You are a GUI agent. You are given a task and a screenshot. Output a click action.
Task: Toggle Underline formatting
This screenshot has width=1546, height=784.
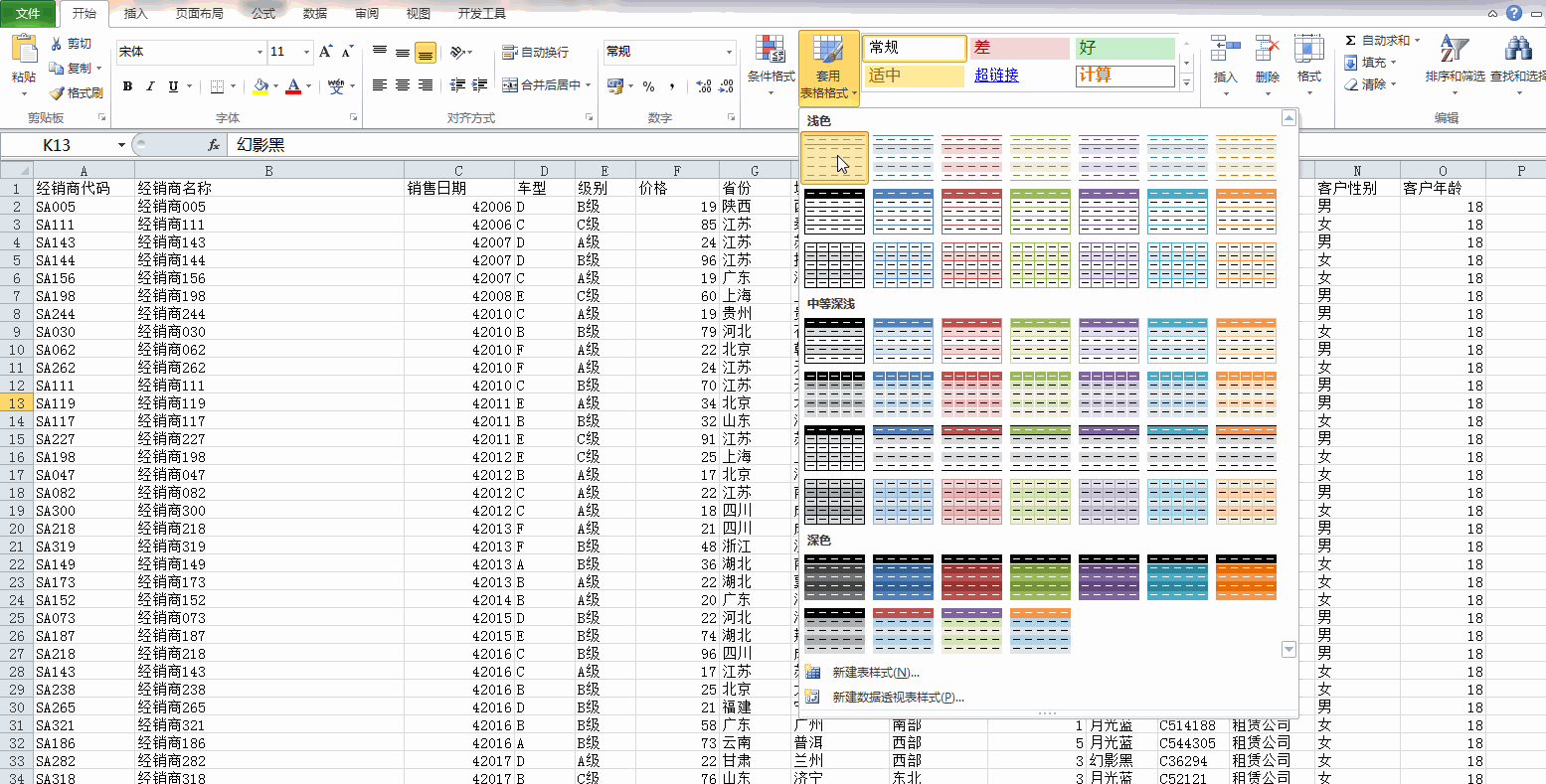click(x=173, y=86)
